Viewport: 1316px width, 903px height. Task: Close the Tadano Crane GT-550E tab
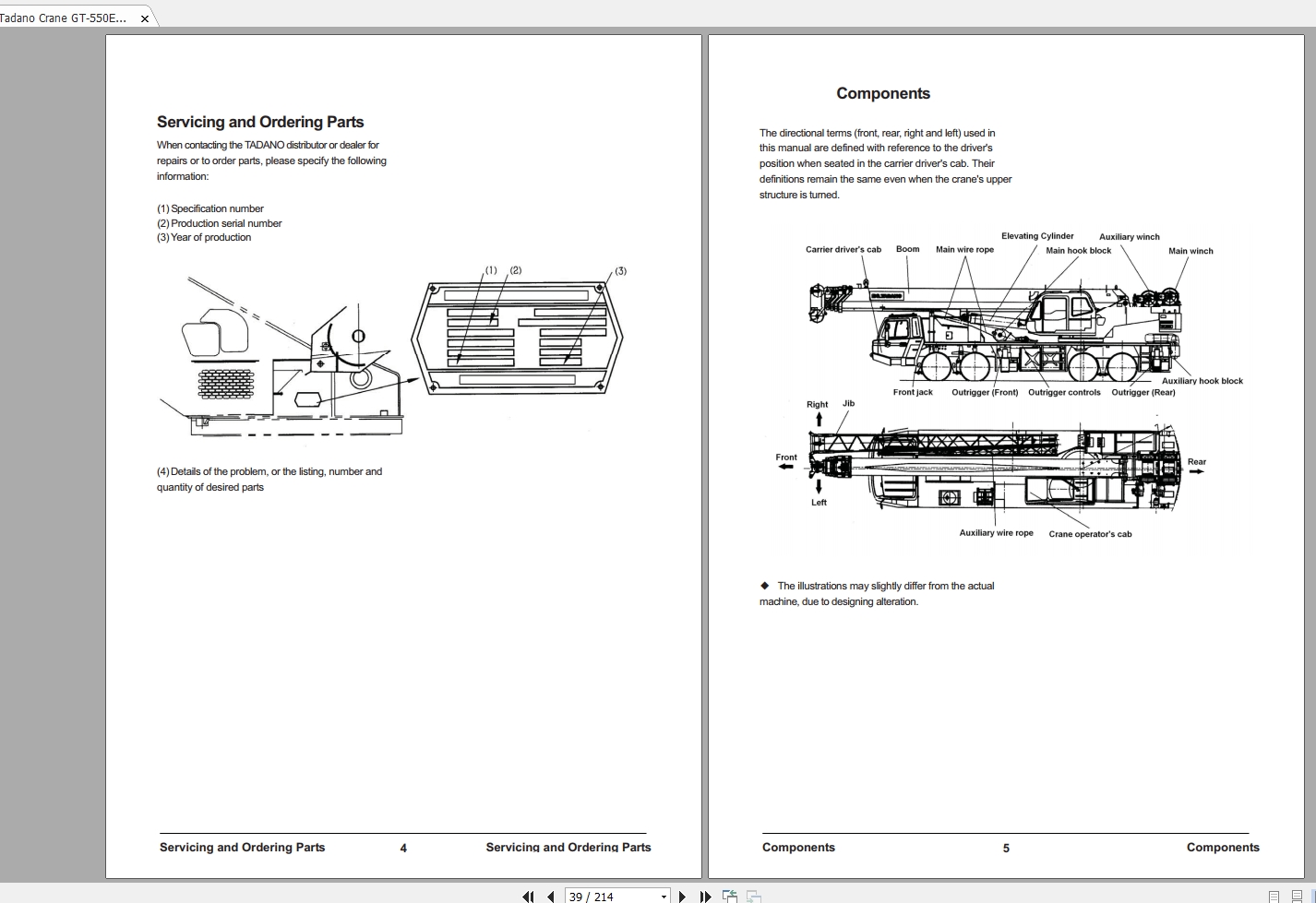(x=145, y=18)
